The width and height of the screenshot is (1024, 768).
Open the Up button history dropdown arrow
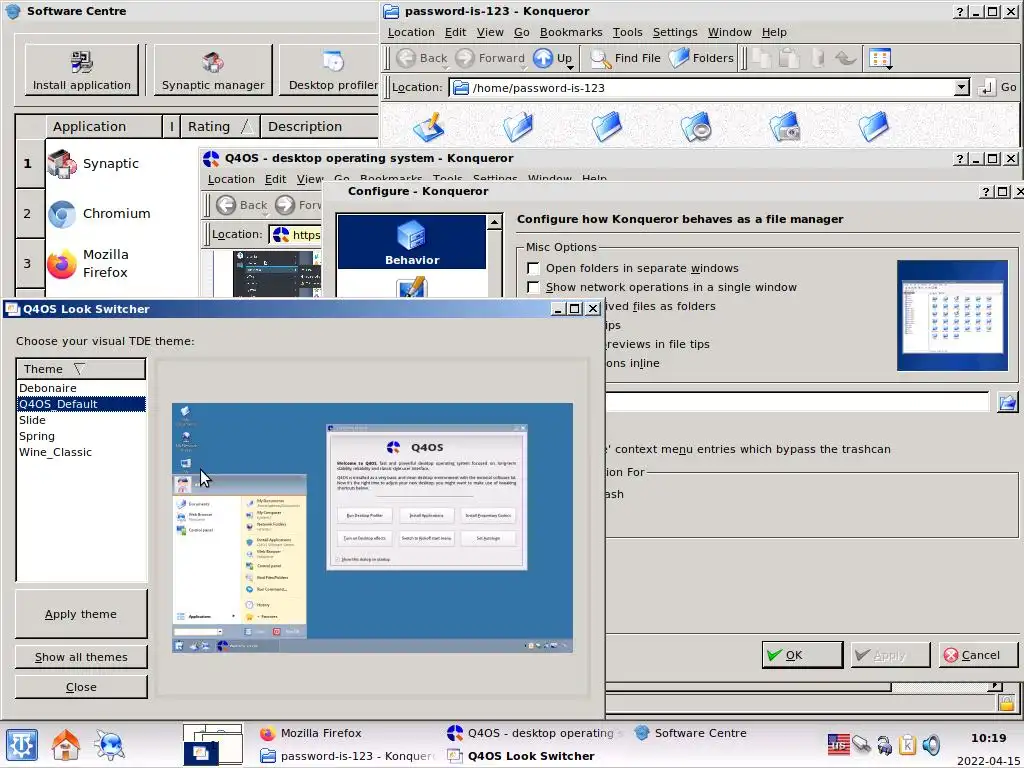[x=569, y=67]
